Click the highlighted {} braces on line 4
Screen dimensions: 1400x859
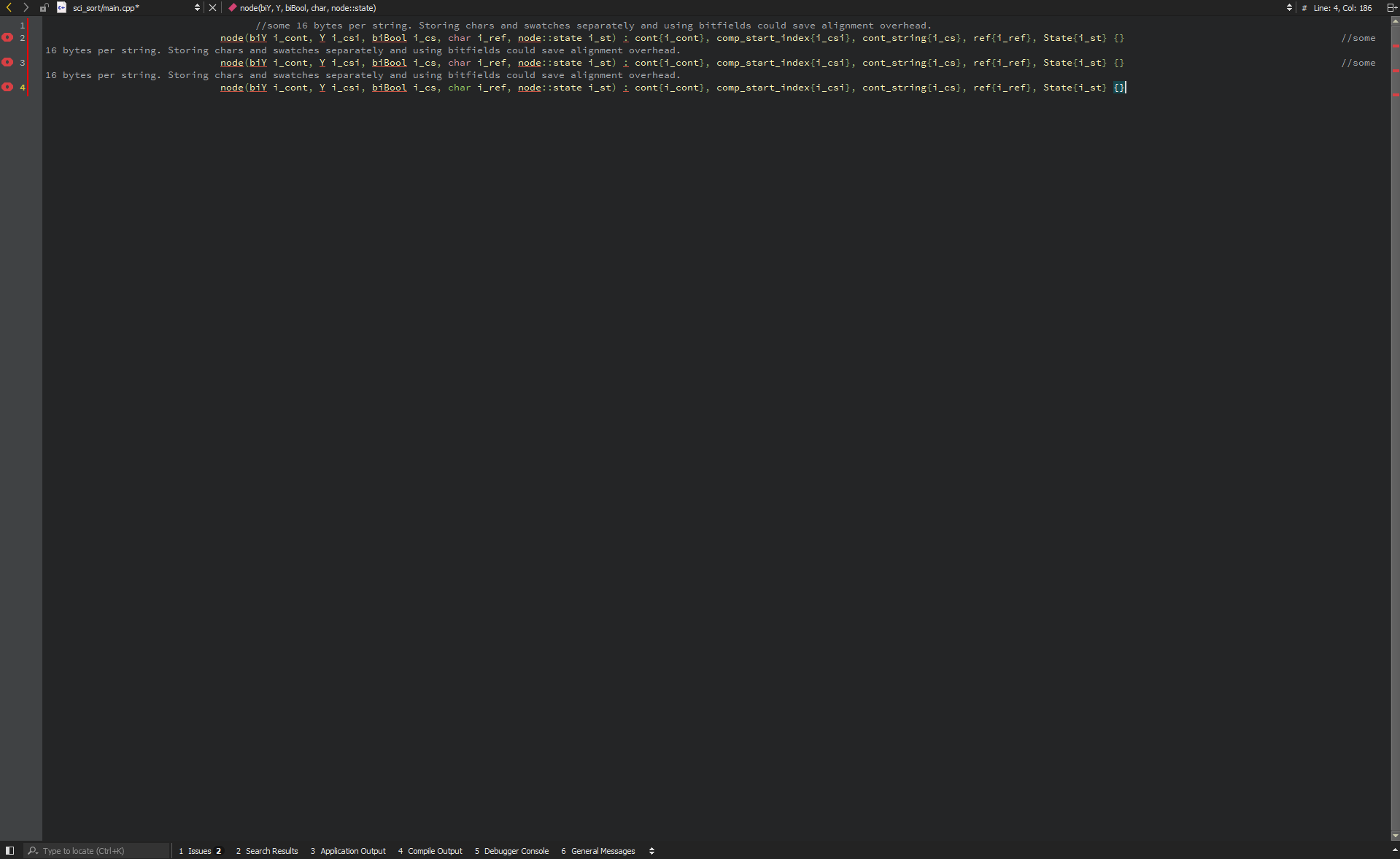pos(1119,88)
